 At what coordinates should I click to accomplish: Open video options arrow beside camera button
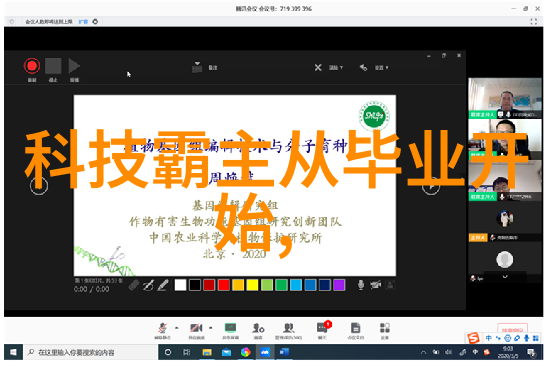coord(210,328)
